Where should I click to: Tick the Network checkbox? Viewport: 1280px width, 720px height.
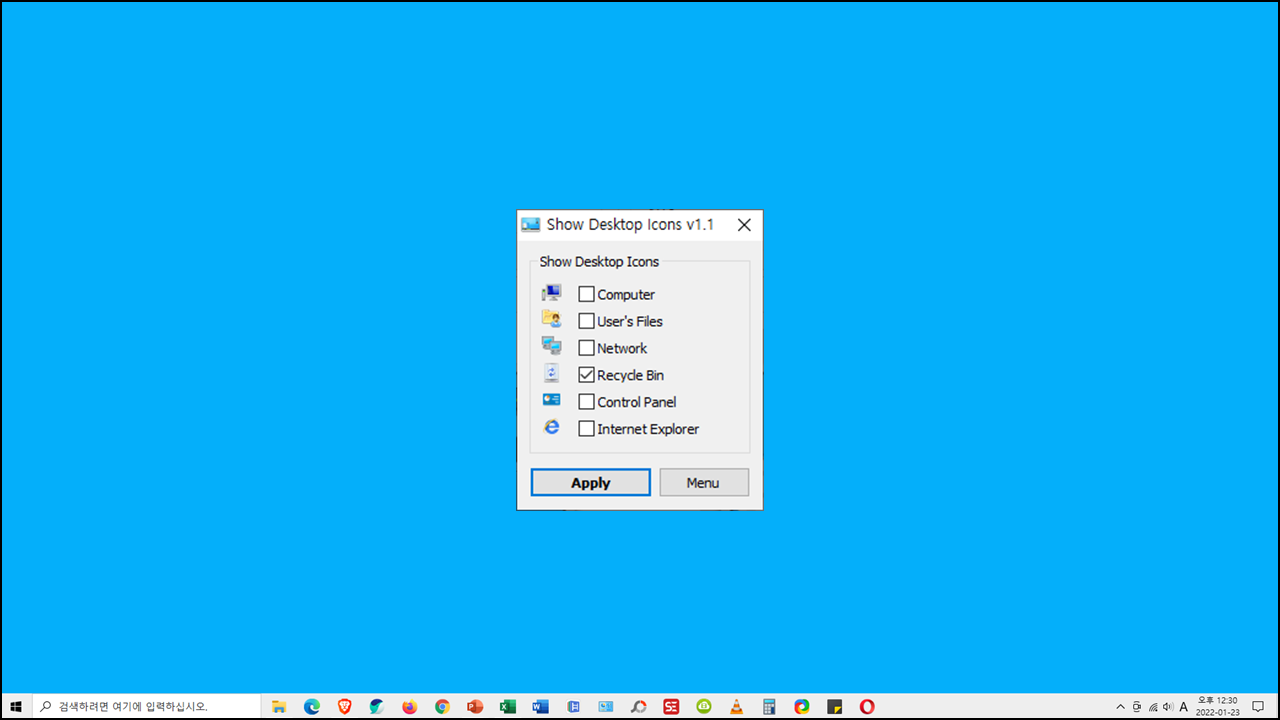click(x=587, y=348)
